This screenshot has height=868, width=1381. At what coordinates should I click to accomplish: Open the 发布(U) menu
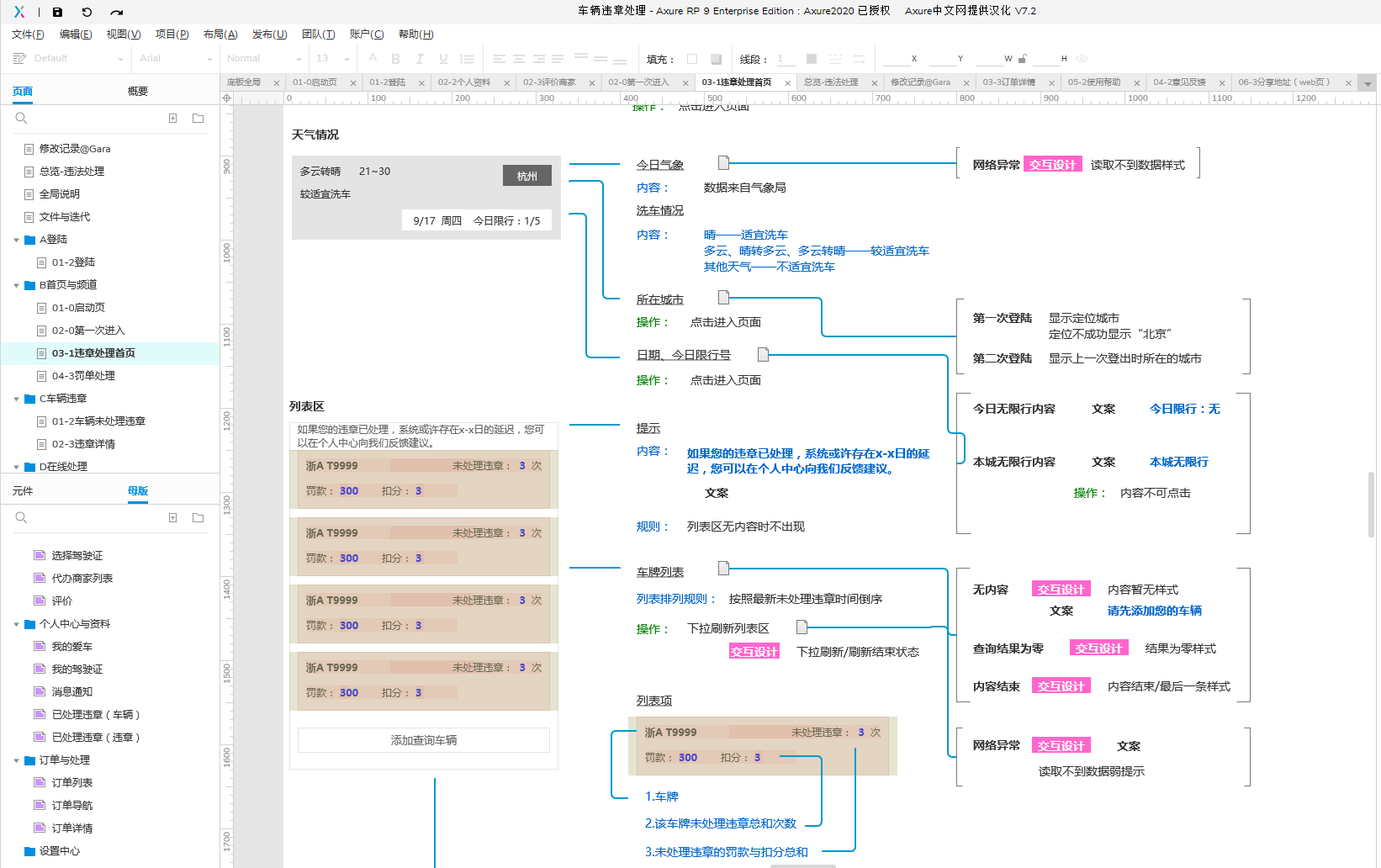269,34
